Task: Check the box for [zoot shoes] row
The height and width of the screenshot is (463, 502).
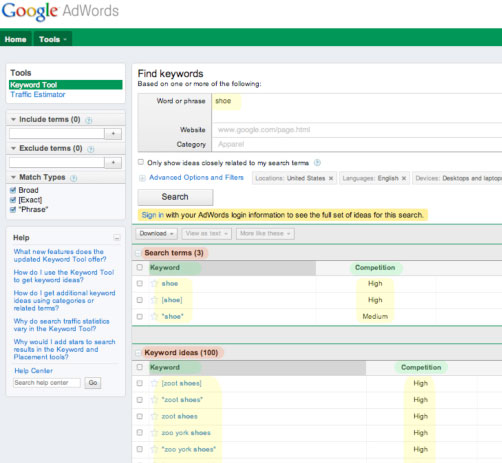Action: tap(140, 383)
